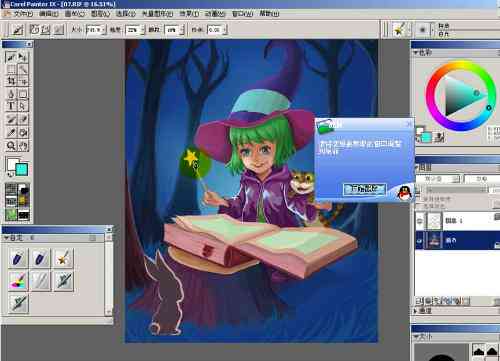500x361 pixels.
Task: Click the button in the QQ popup
Action: tap(365, 189)
